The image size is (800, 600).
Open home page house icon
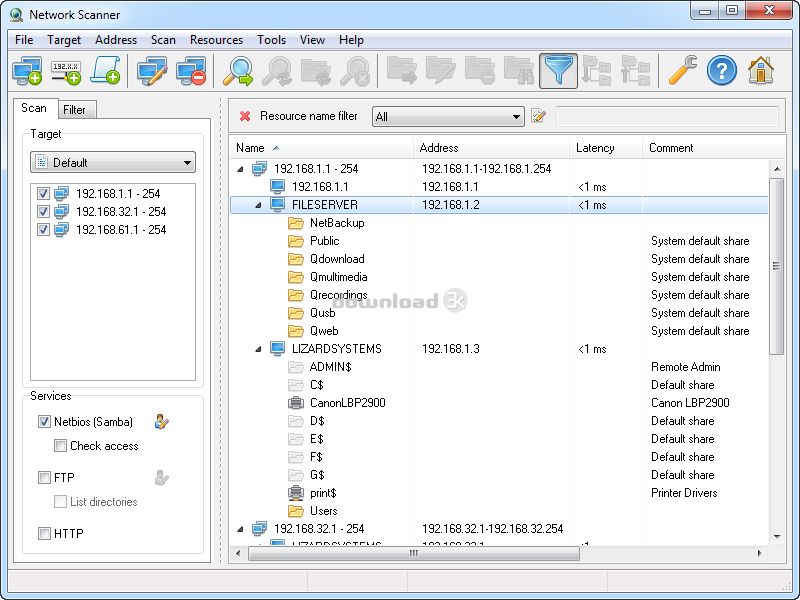pos(761,71)
